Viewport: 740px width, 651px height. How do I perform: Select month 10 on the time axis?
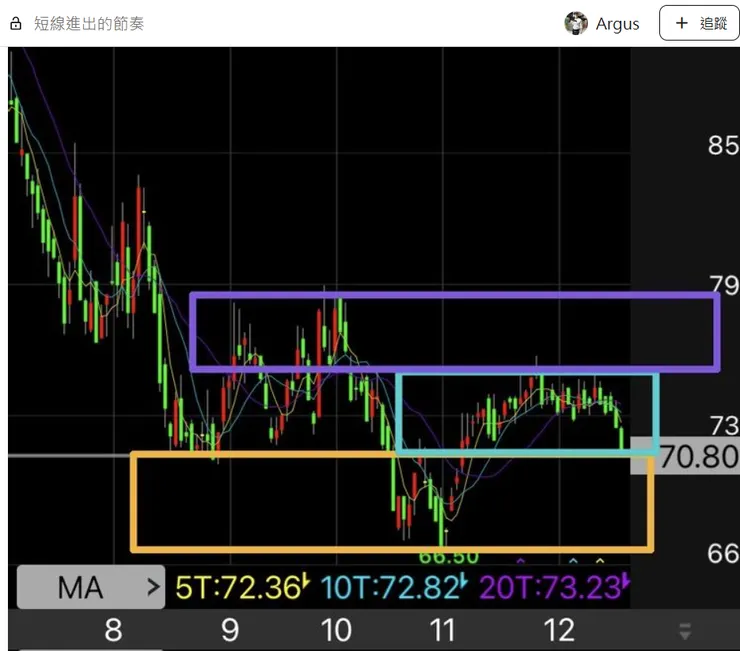(336, 630)
